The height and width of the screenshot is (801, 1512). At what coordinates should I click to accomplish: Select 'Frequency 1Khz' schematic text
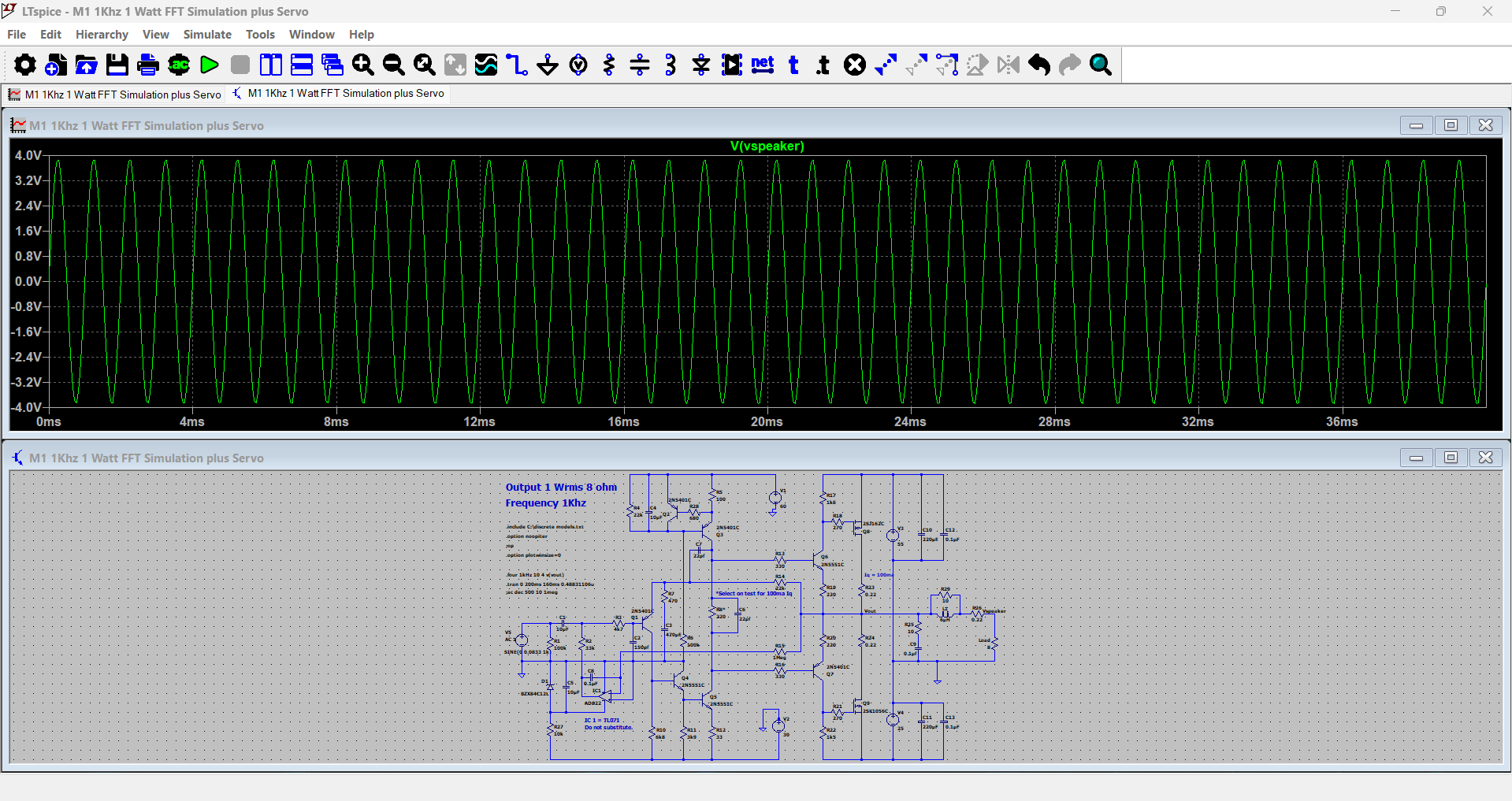[x=546, y=502]
